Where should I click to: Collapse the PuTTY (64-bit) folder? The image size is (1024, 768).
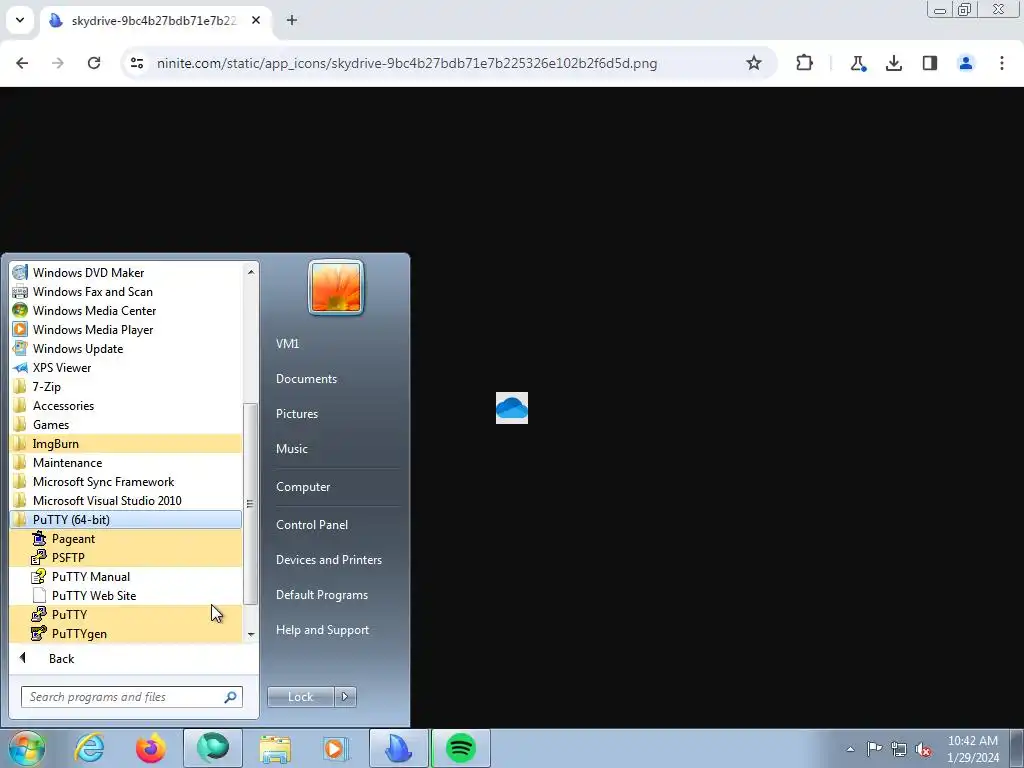(x=126, y=519)
